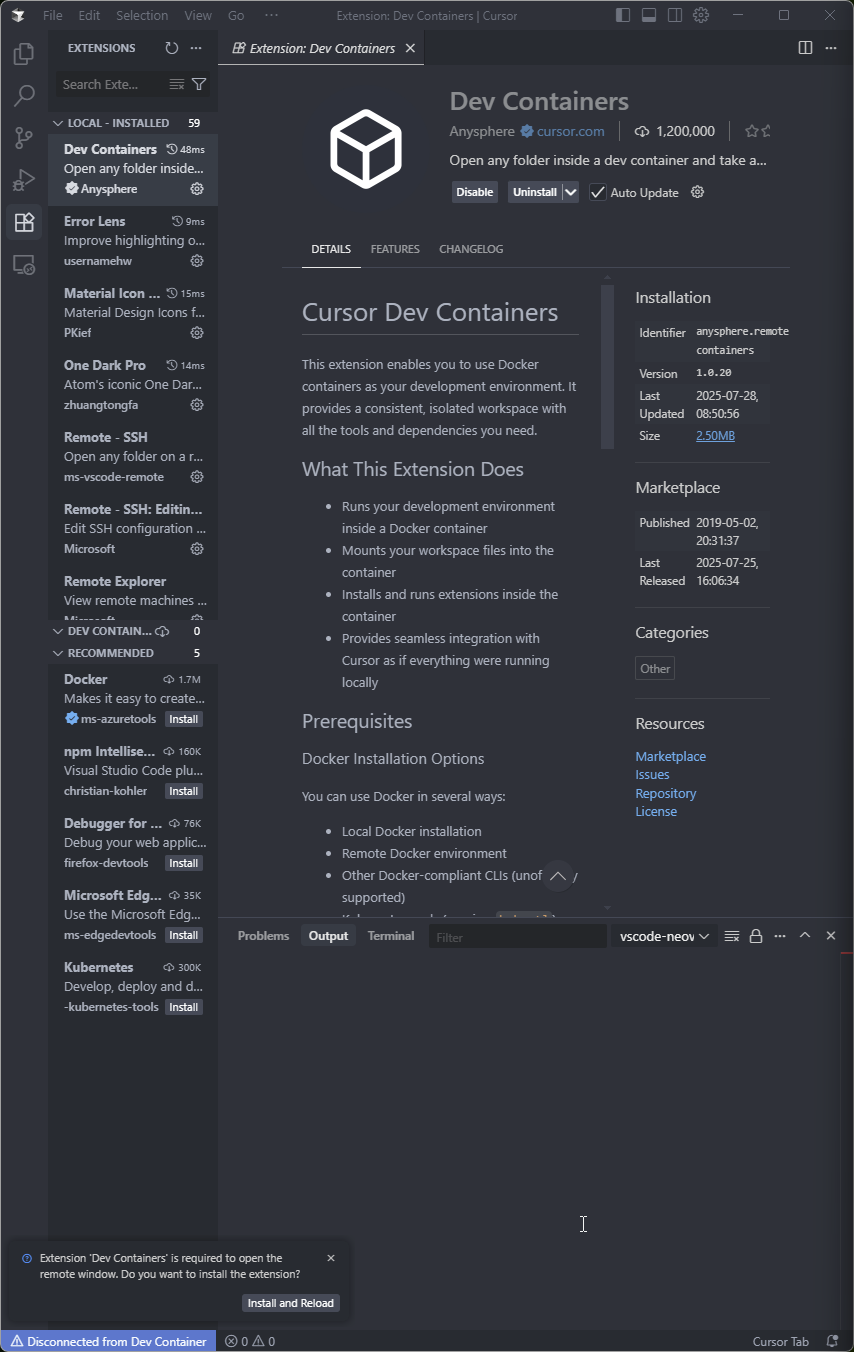The width and height of the screenshot is (854, 1352).
Task: Toggle panel layout icon in title bar
Action: pyautogui.click(x=649, y=15)
